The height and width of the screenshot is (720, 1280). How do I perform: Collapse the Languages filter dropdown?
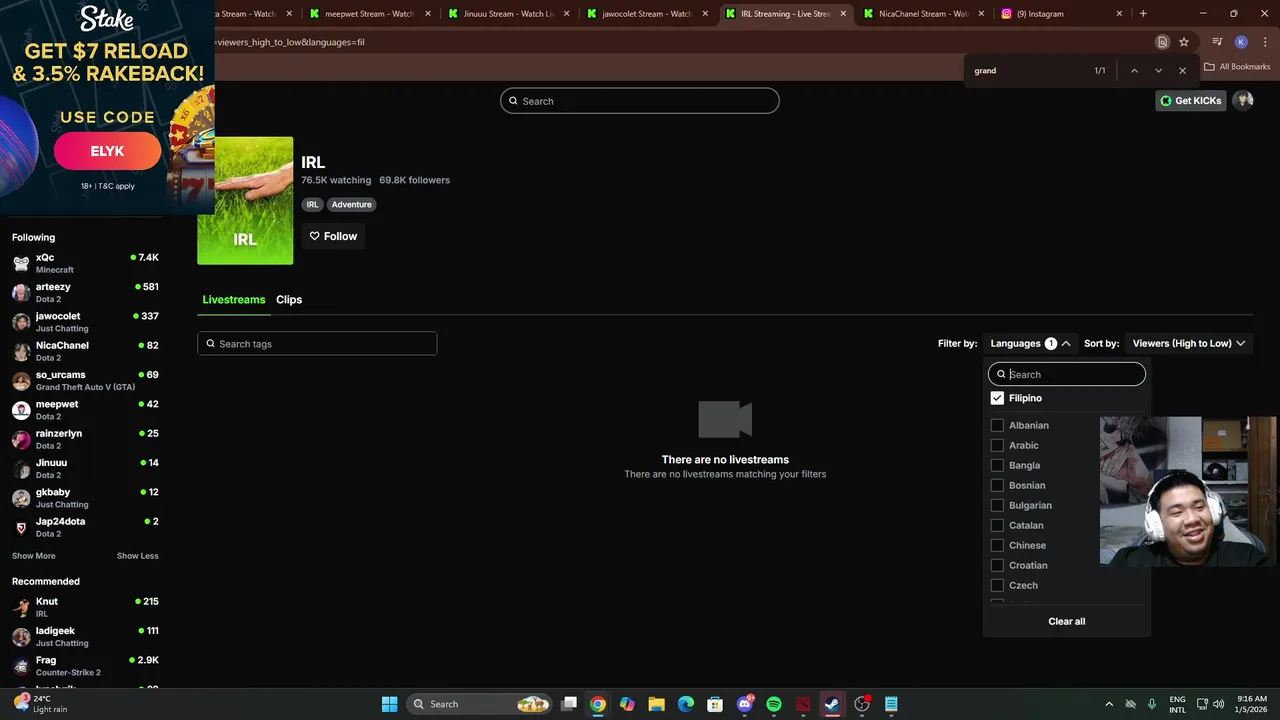pyautogui.click(x=1030, y=343)
